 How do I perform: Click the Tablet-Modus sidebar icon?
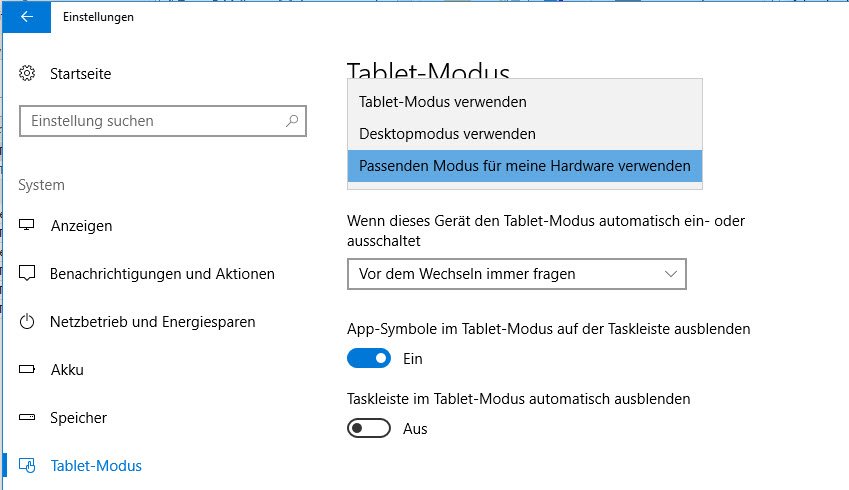point(28,466)
